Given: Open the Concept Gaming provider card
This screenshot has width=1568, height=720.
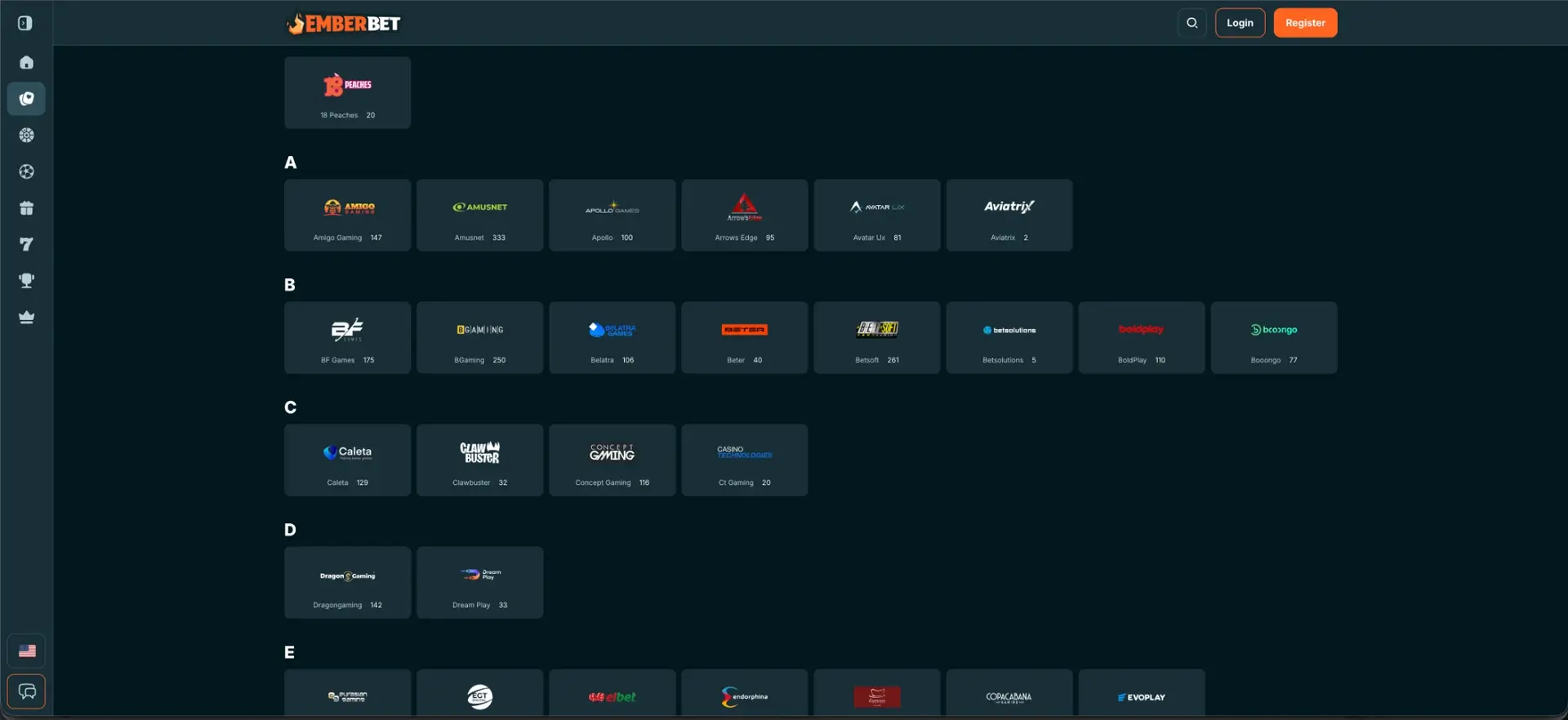Looking at the screenshot, I should pyautogui.click(x=612, y=460).
